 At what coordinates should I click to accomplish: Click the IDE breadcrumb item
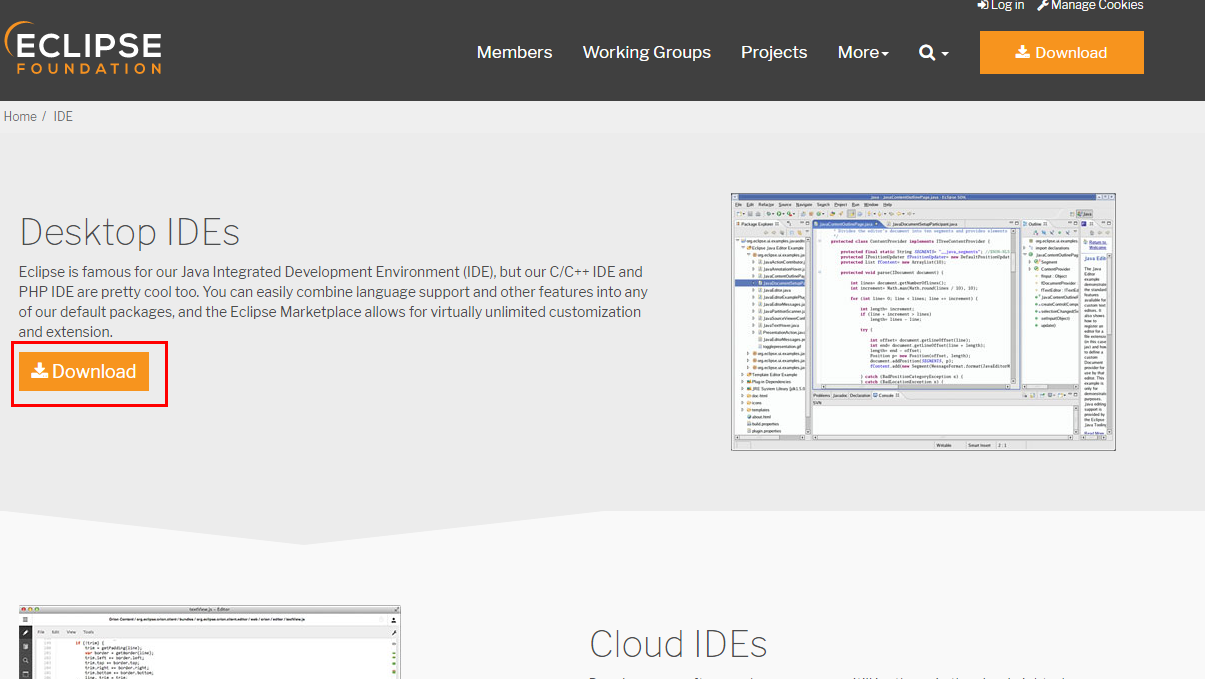click(63, 116)
